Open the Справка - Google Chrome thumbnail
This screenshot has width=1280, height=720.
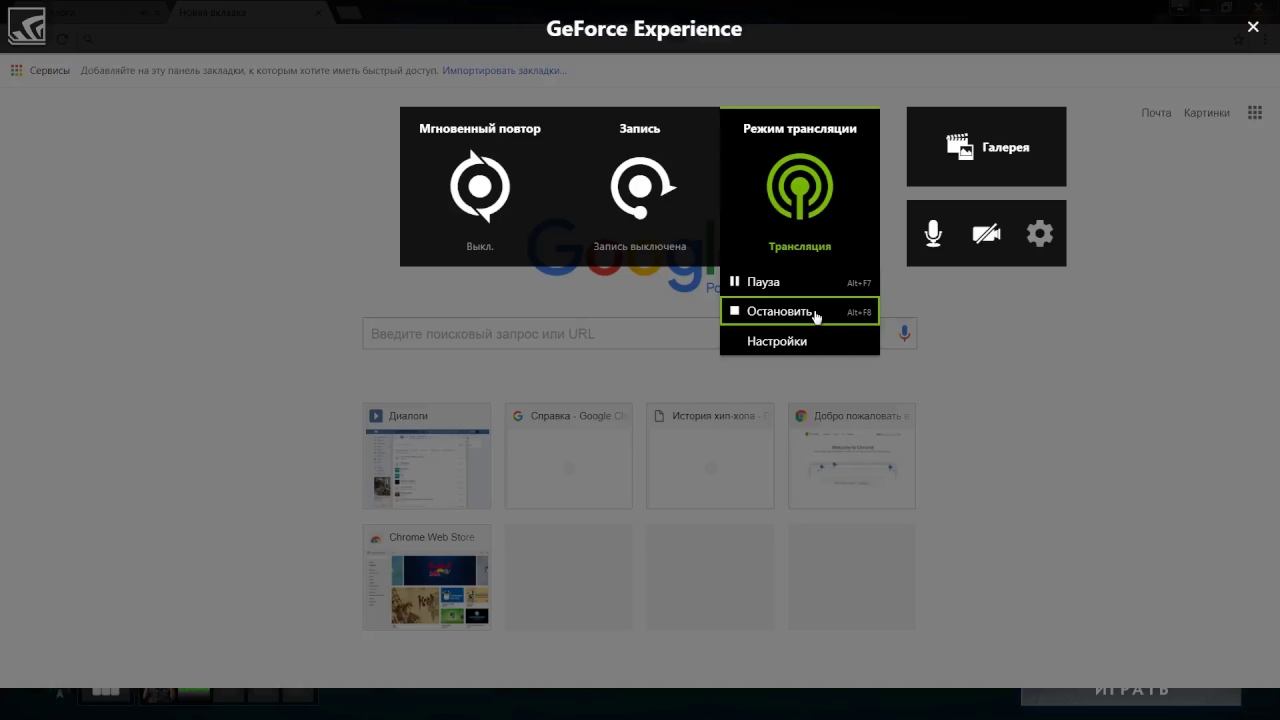click(569, 456)
